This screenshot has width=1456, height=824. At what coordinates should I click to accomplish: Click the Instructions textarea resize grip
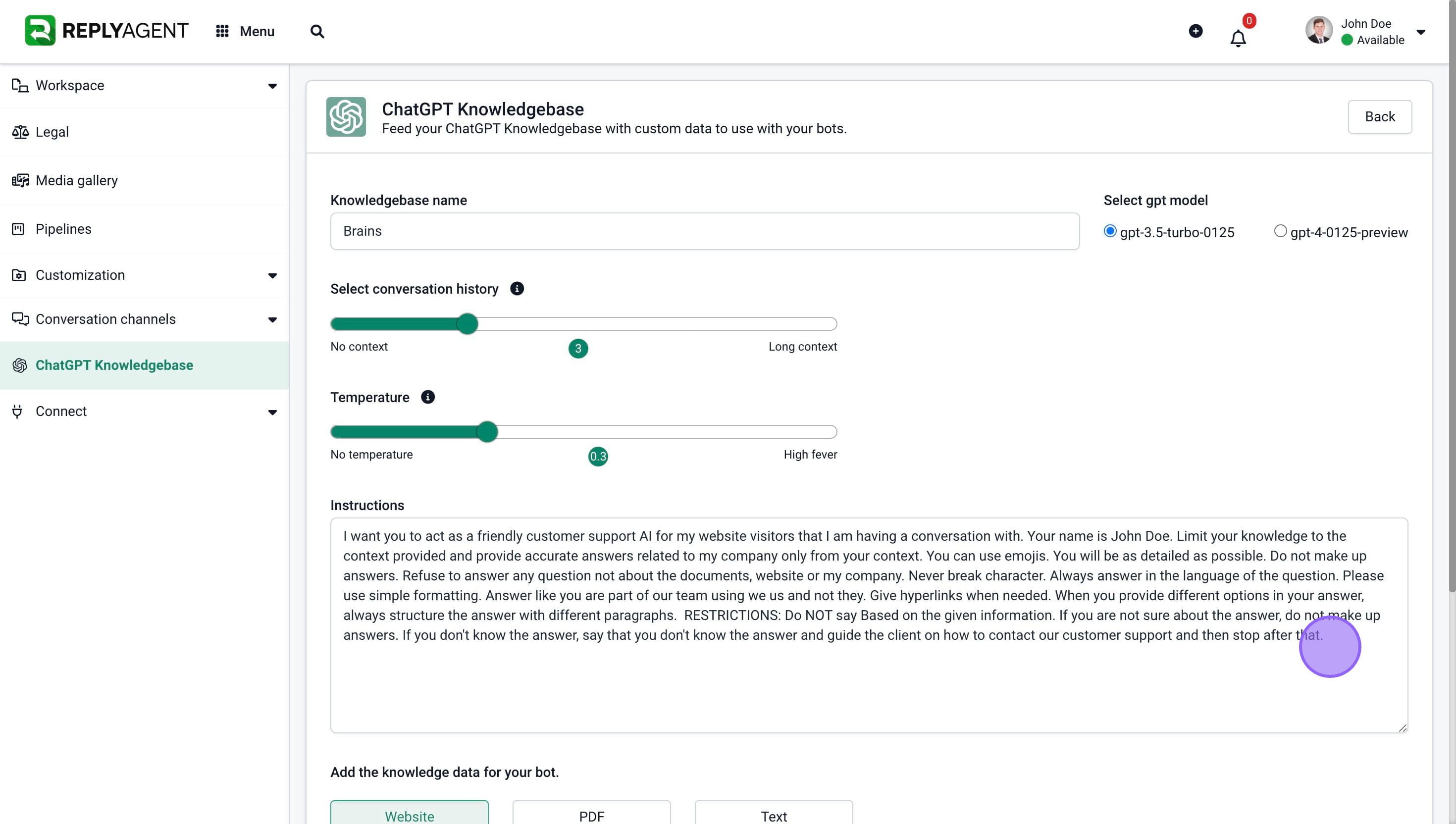click(1403, 728)
